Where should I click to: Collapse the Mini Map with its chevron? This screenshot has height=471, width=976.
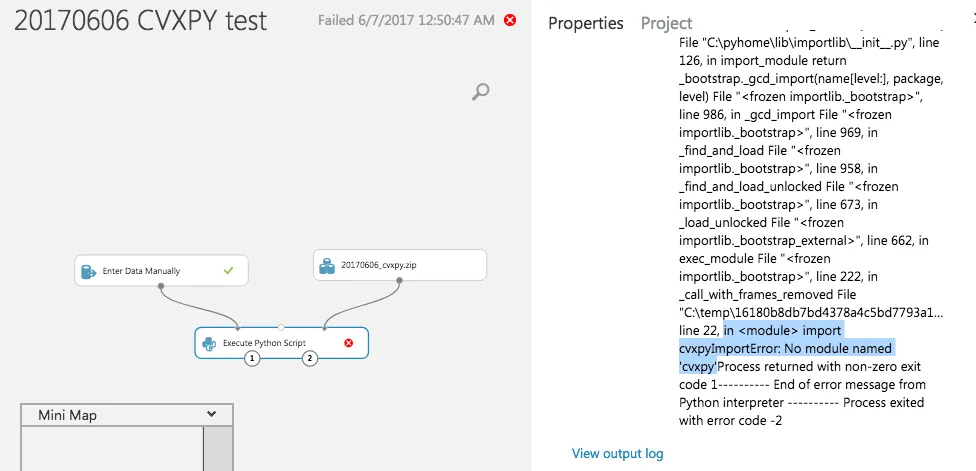[211, 414]
